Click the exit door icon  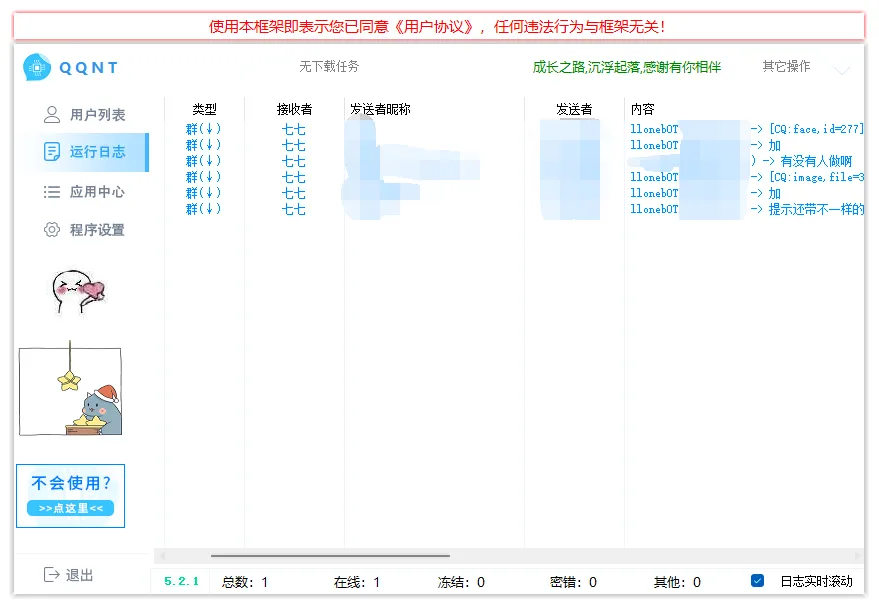52,575
